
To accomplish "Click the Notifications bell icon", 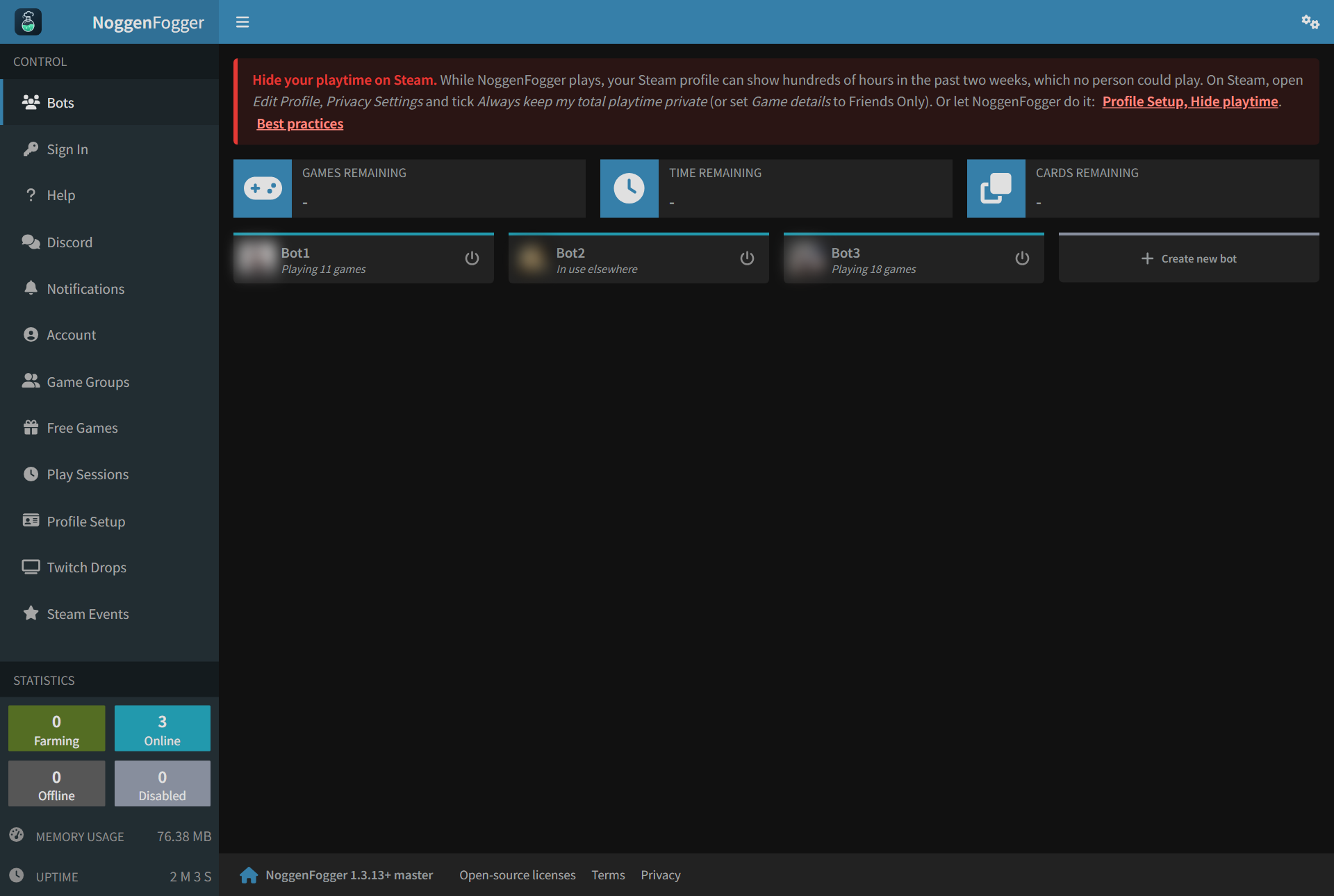I will pos(31,288).
